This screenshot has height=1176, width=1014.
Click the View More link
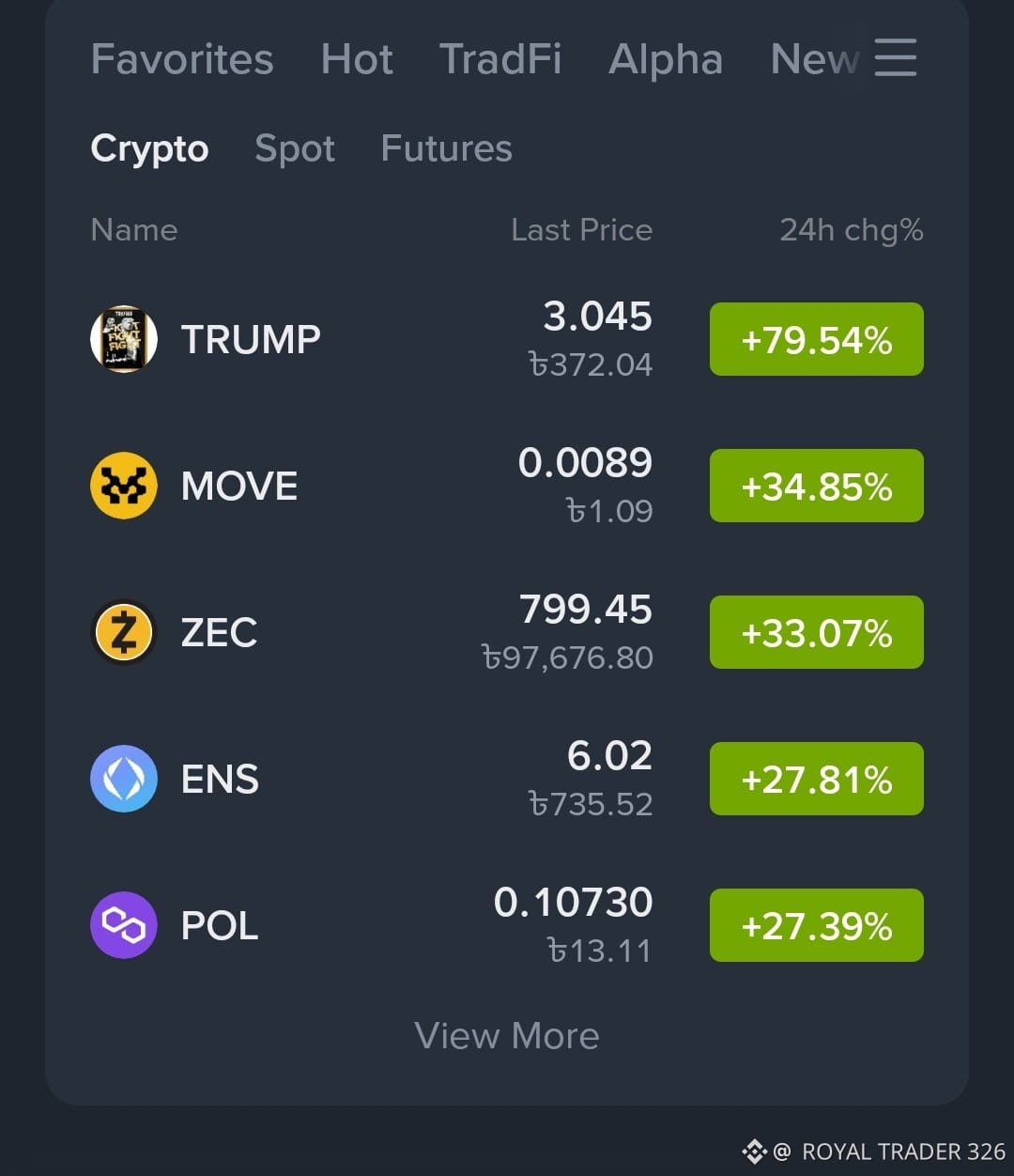point(507,1036)
